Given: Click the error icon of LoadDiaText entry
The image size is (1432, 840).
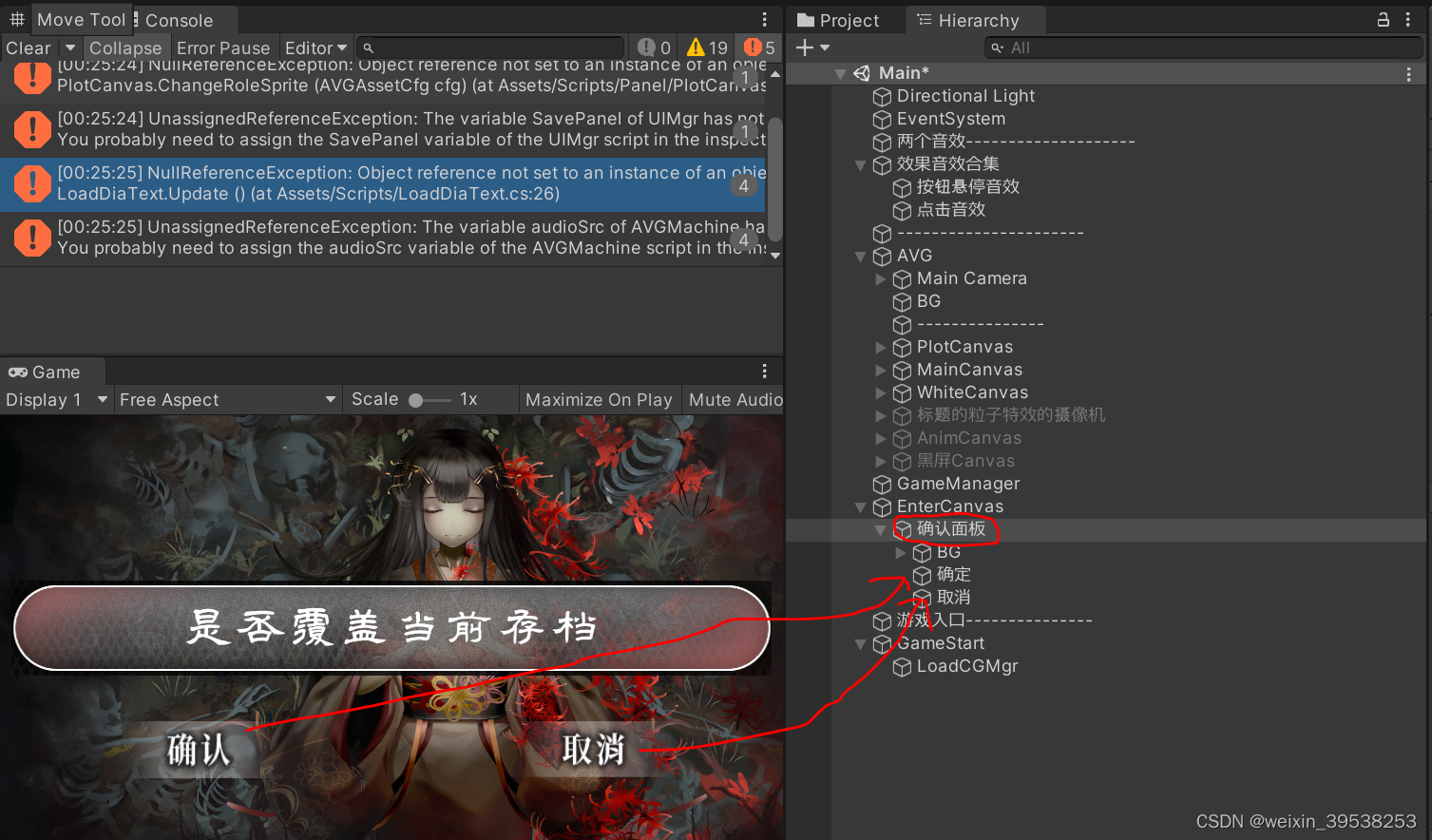Looking at the screenshot, I should pyautogui.click(x=32, y=183).
